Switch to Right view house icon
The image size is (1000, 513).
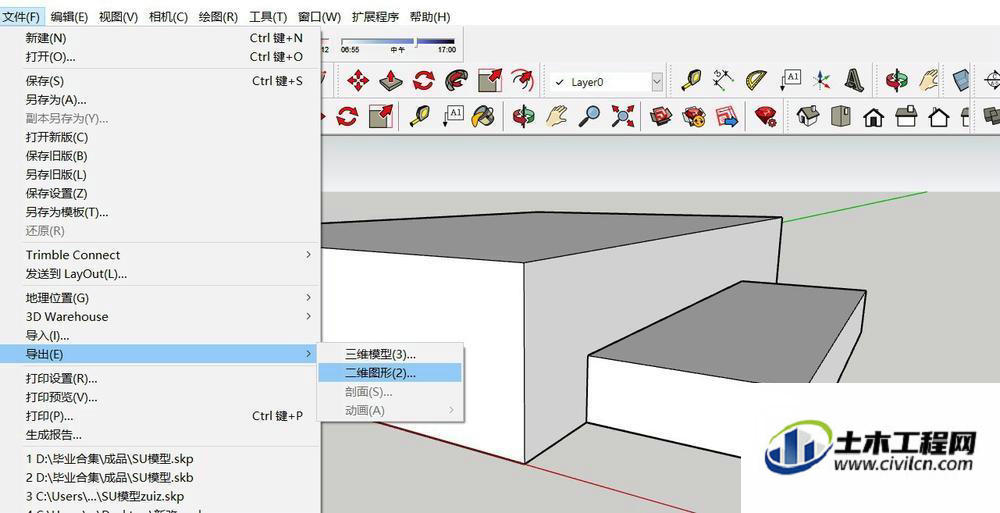[x=906, y=116]
